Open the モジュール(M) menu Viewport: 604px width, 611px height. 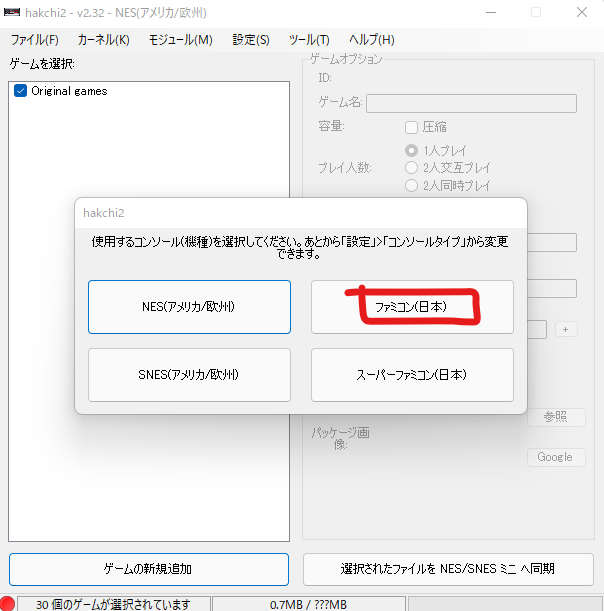(180, 40)
